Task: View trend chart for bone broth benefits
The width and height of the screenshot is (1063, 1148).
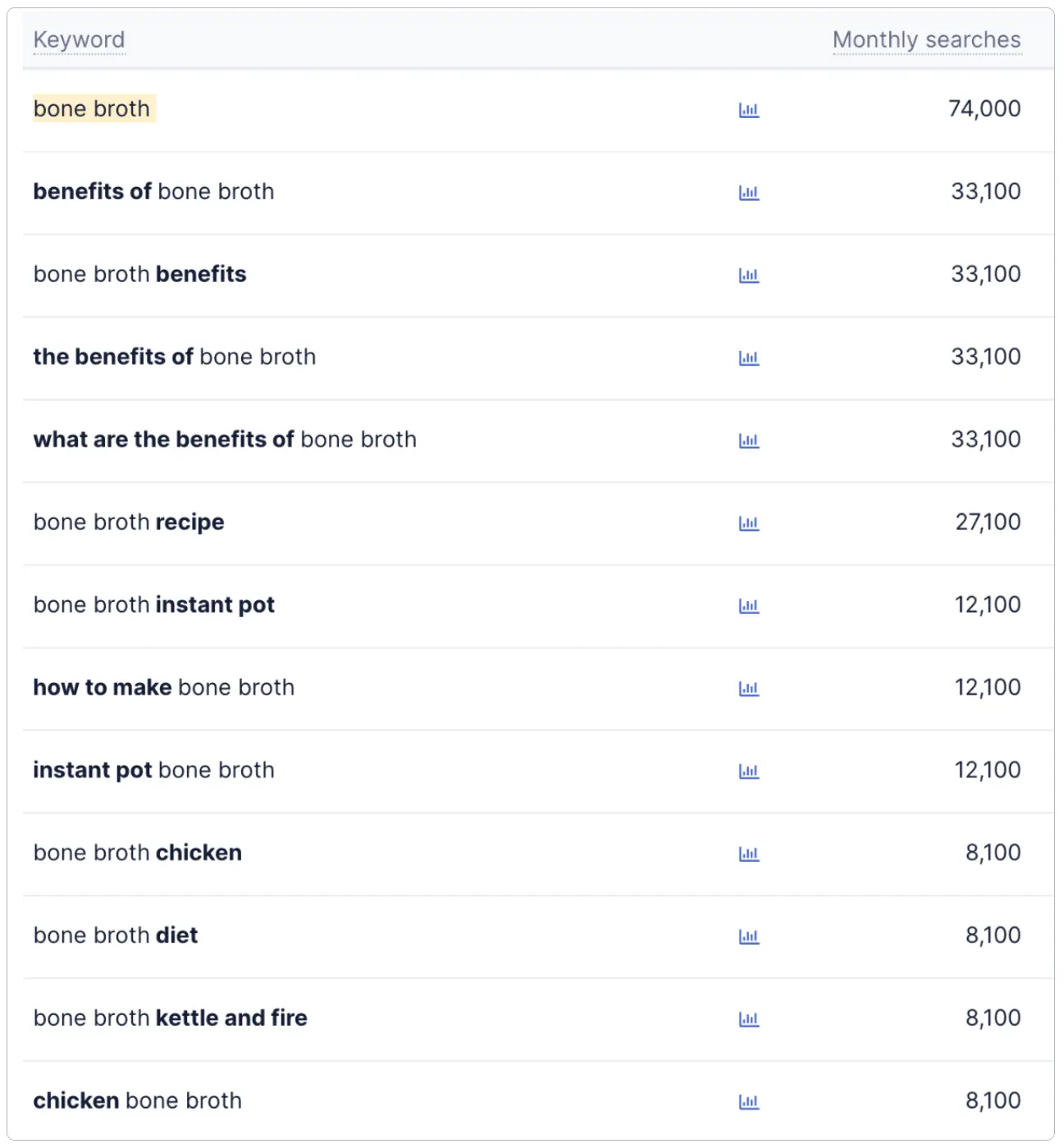Action: click(x=749, y=276)
